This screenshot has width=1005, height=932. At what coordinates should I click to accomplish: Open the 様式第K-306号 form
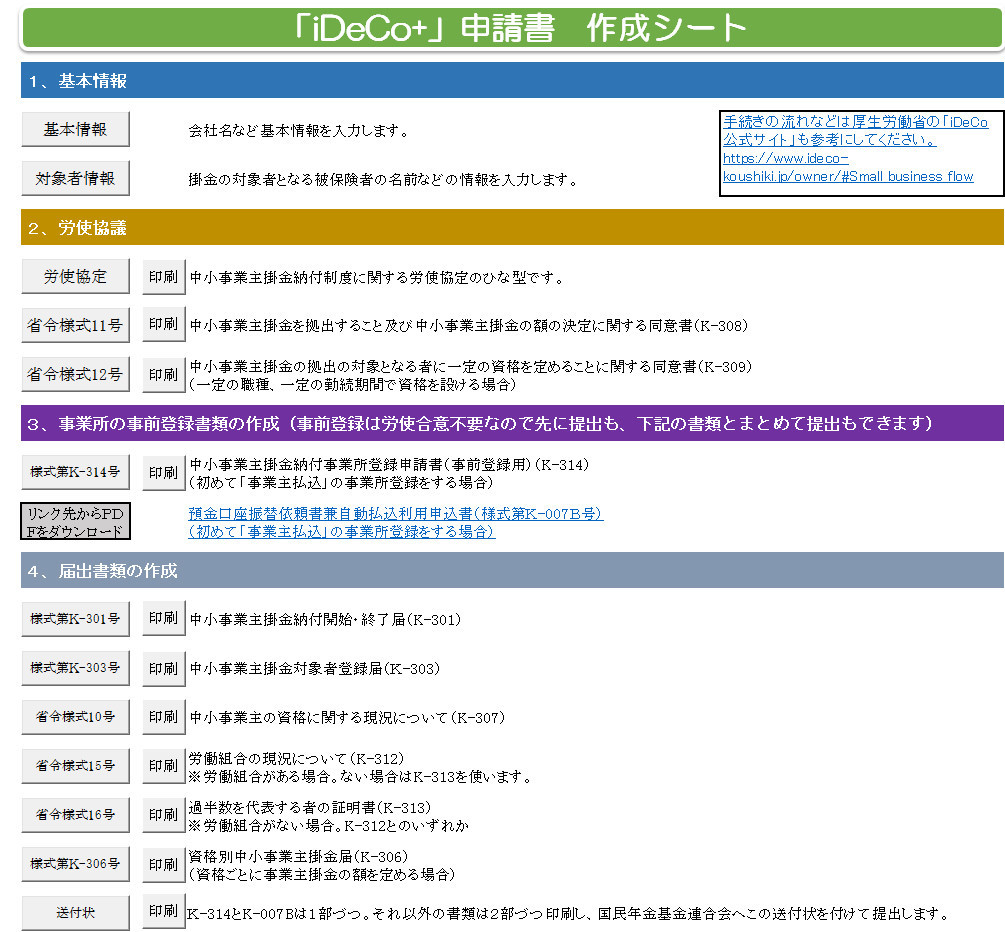[x=76, y=864]
